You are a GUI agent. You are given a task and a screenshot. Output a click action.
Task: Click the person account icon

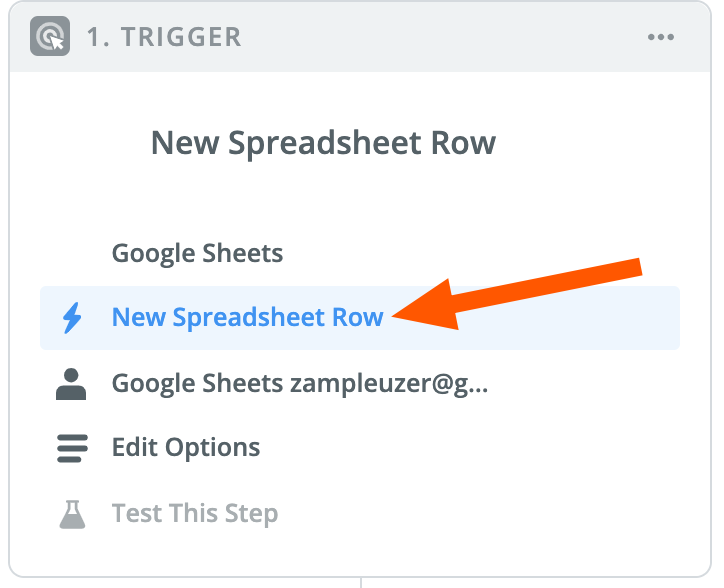click(x=72, y=383)
